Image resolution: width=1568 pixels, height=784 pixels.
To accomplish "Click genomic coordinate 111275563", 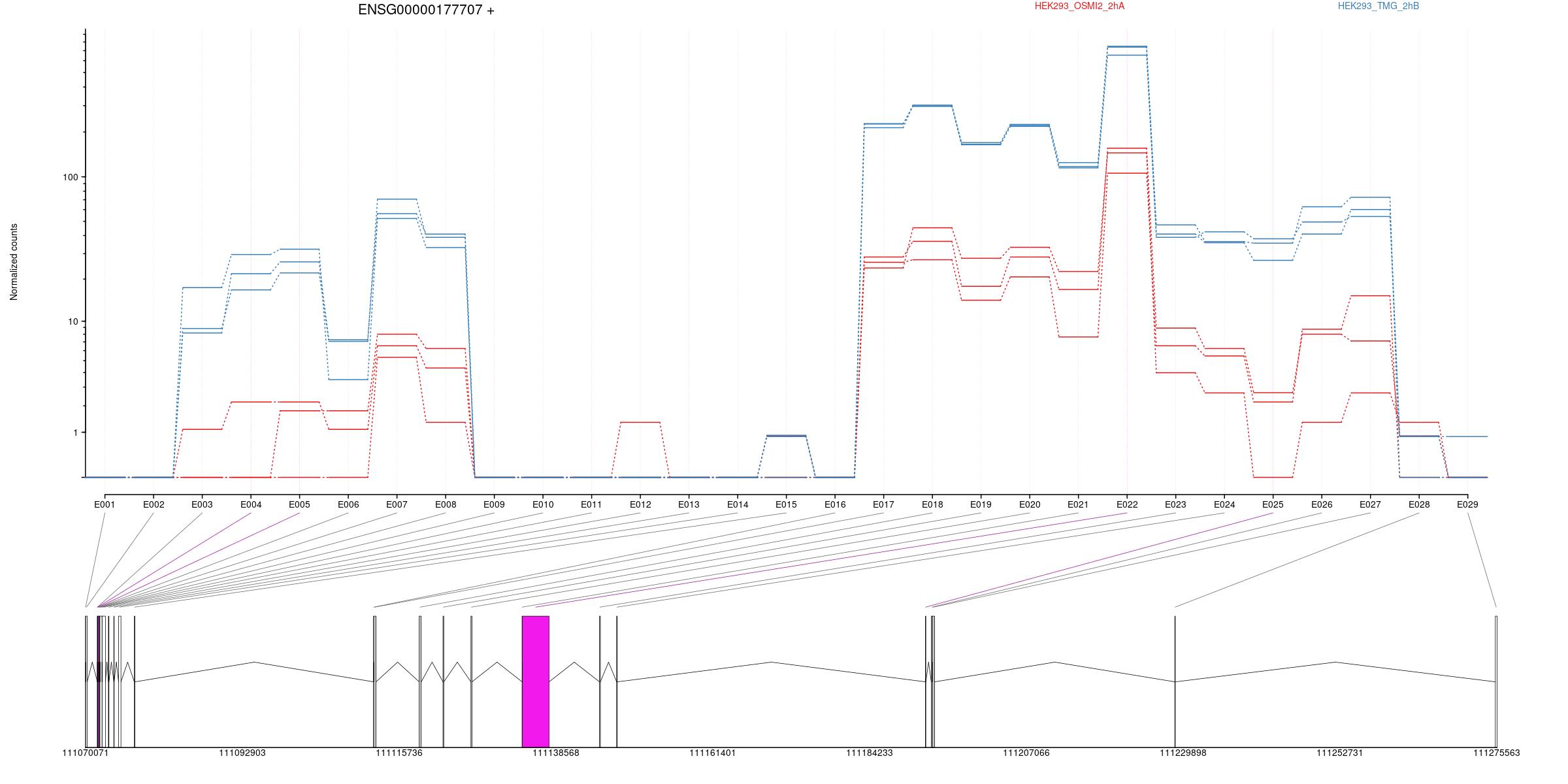I will point(1497,753).
